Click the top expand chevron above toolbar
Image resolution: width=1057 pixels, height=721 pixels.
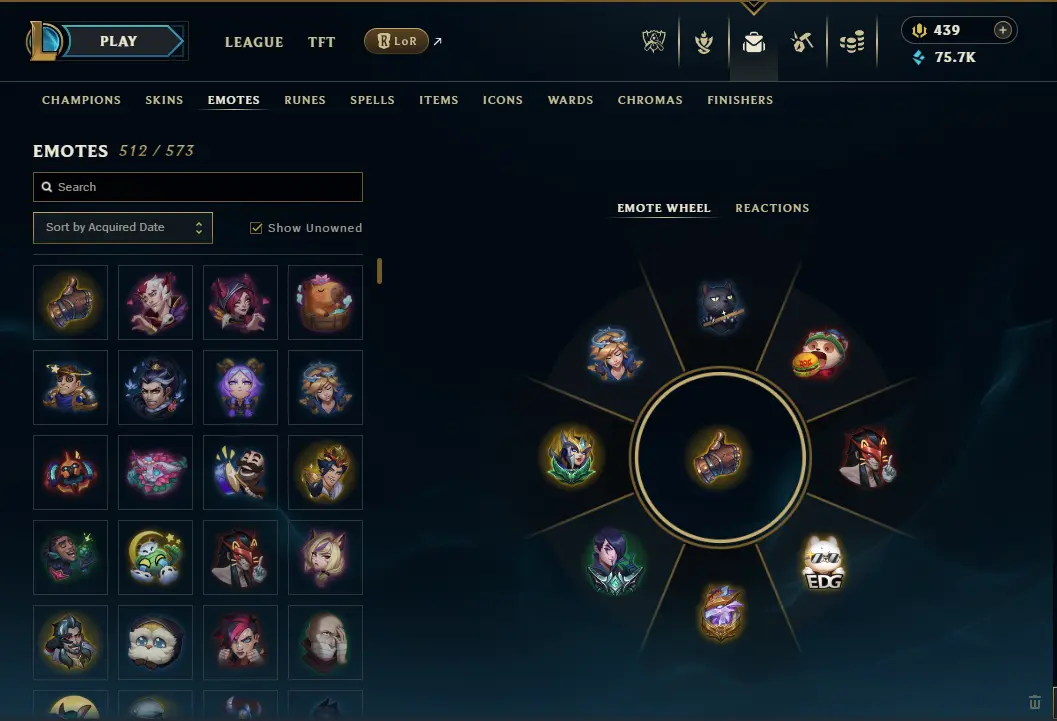pos(753,7)
